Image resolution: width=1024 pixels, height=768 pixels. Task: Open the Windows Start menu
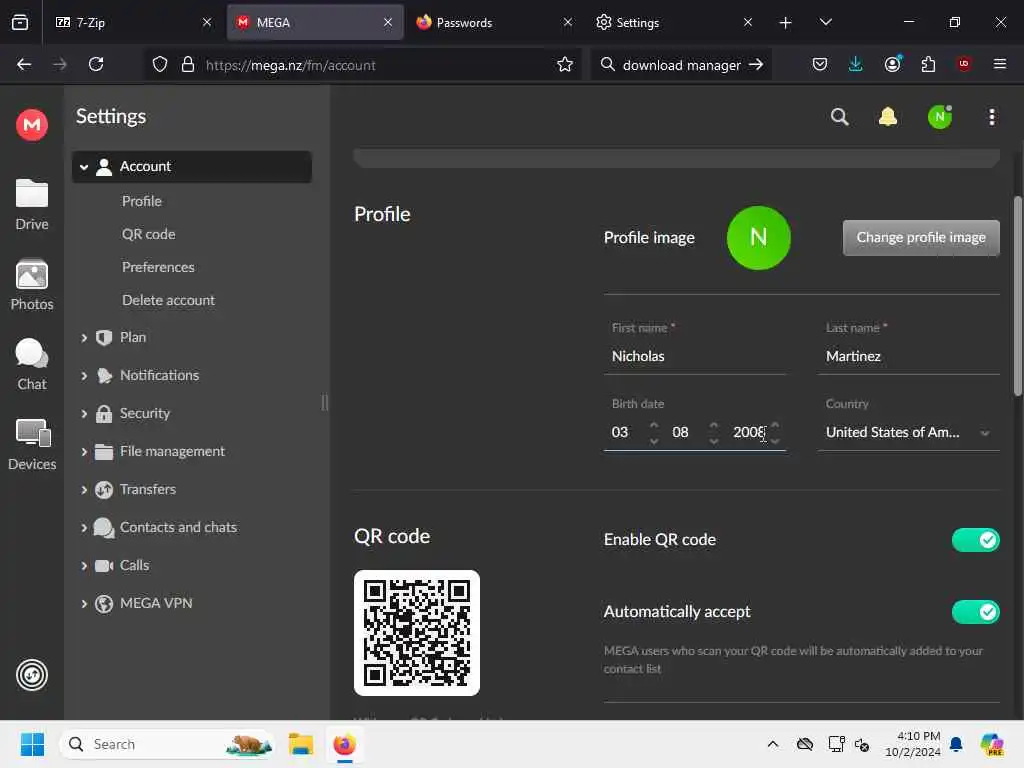pyautogui.click(x=32, y=744)
